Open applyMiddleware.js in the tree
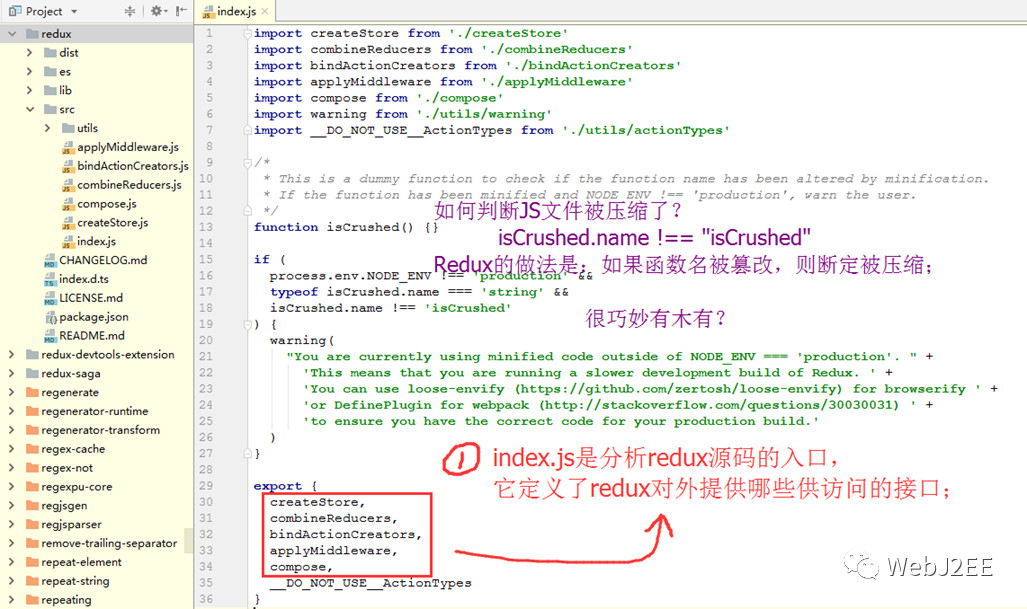This screenshot has height=609, width=1027. [x=128, y=147]
